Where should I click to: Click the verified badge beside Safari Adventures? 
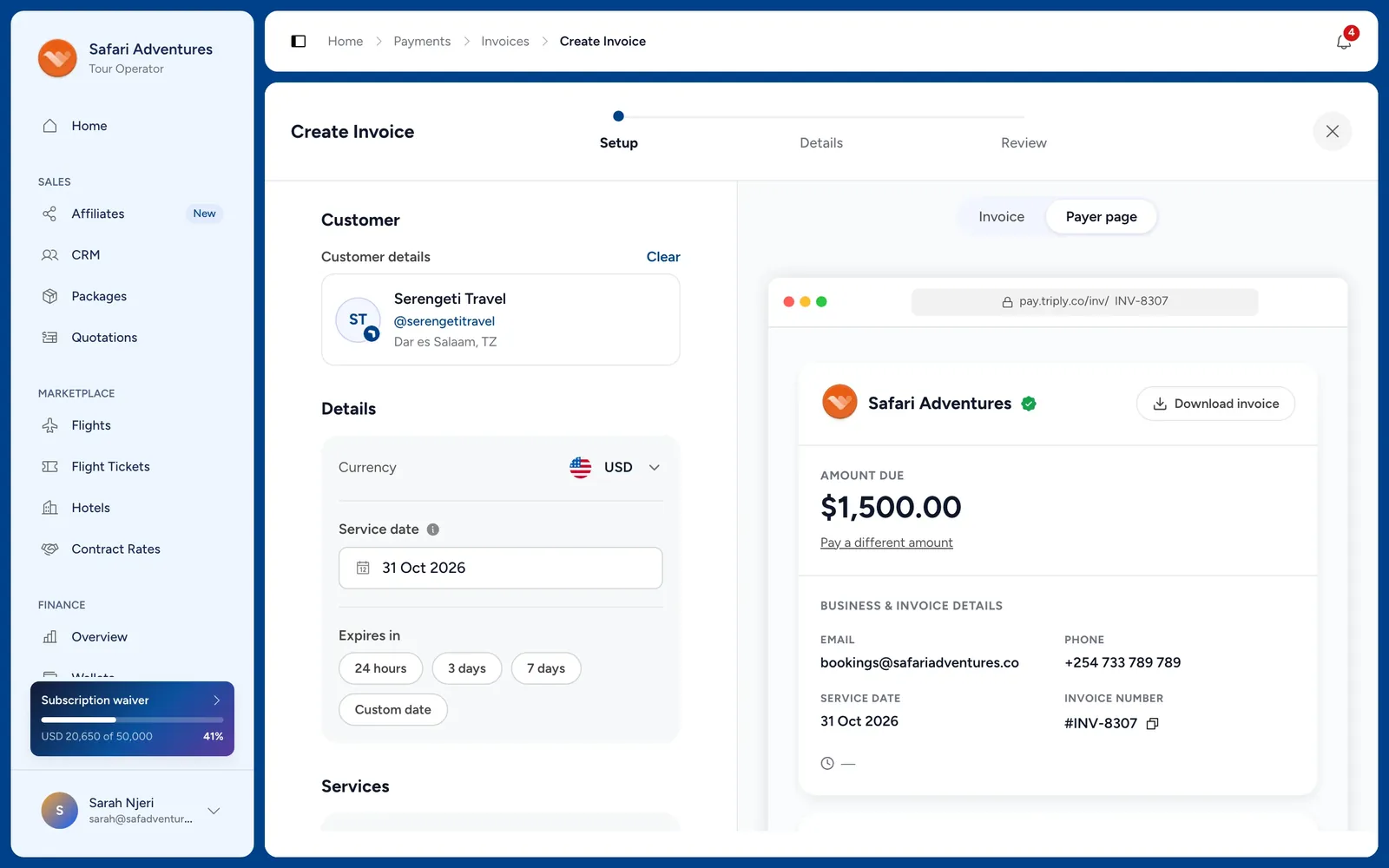(x=1029, y=404)
